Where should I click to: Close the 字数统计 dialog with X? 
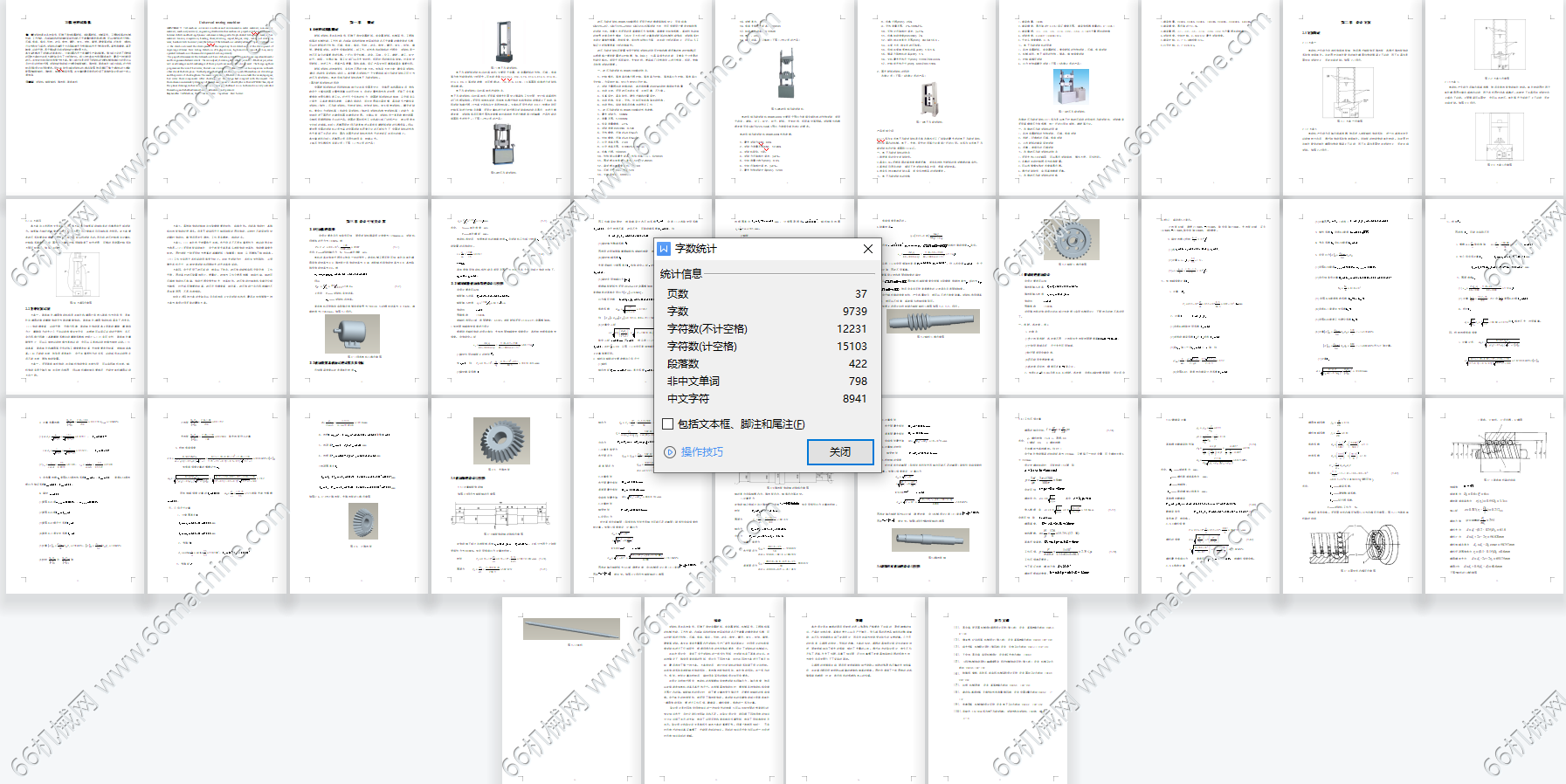867,249
